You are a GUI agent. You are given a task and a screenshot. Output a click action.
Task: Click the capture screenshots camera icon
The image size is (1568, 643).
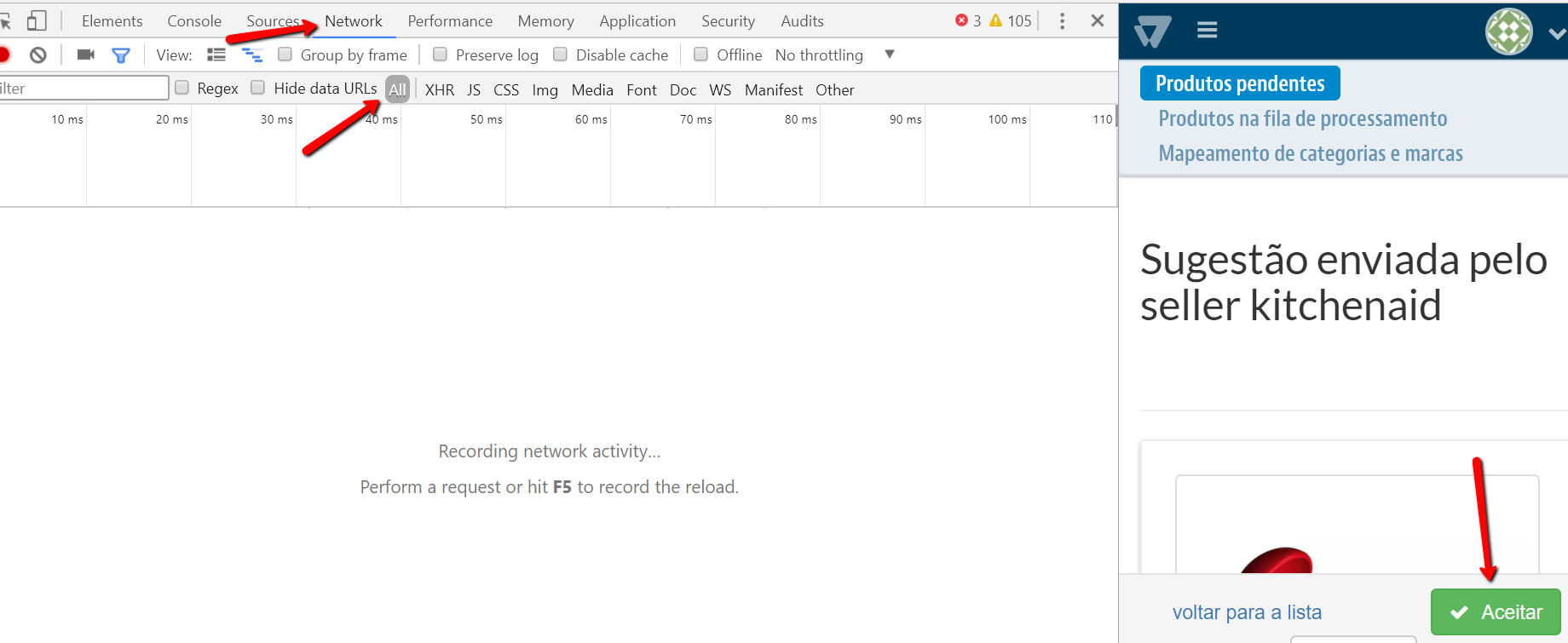click(85, 55)
